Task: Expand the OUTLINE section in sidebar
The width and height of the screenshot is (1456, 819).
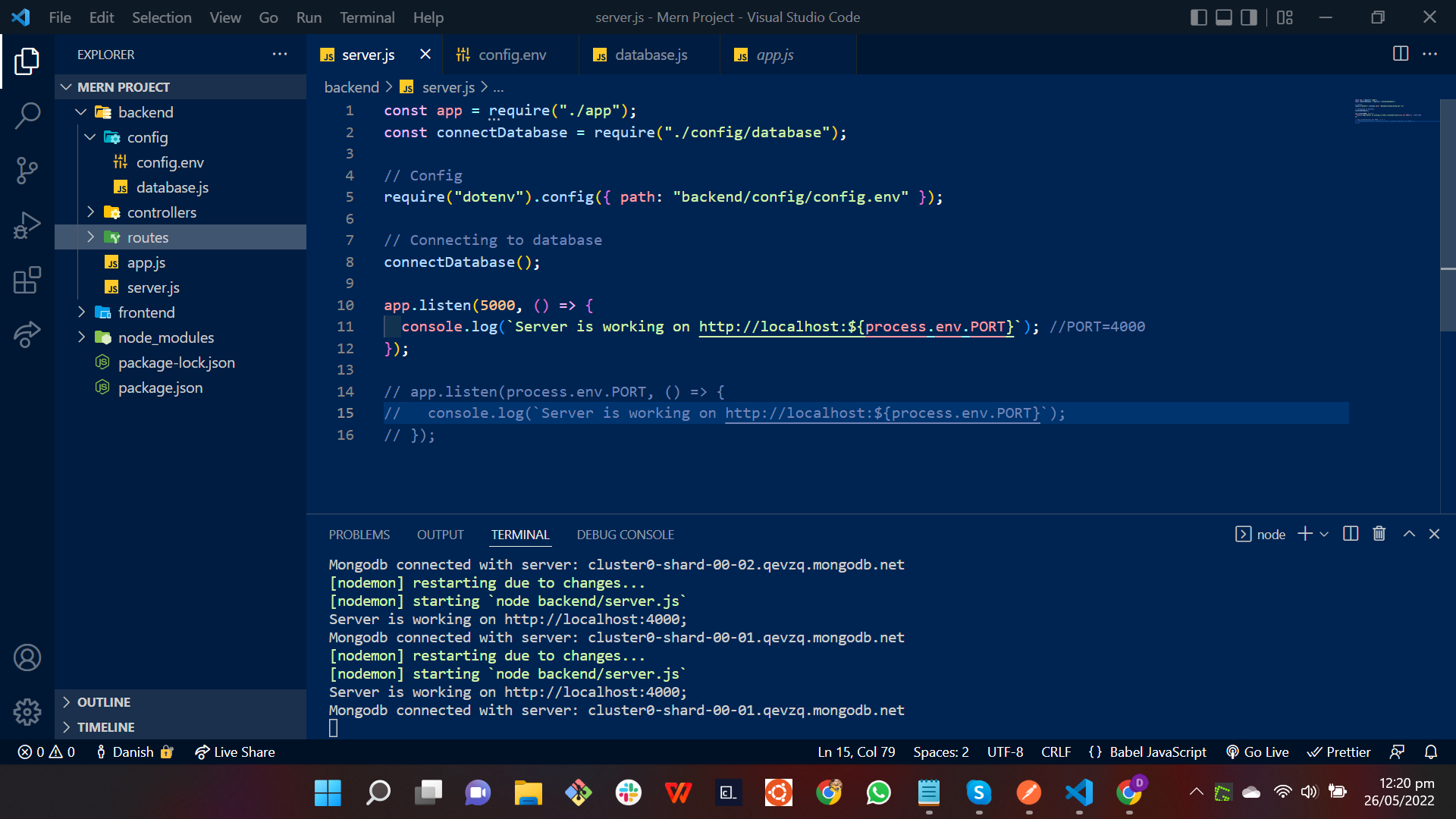Action: coord(104,701)
